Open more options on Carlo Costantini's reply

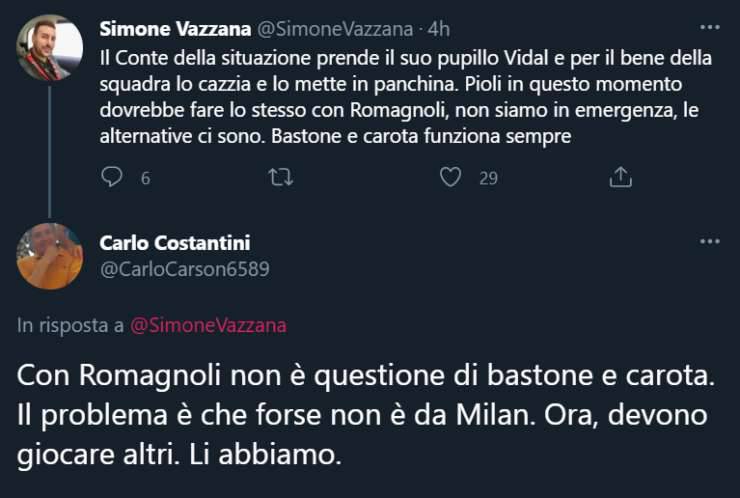pos(709,242)
